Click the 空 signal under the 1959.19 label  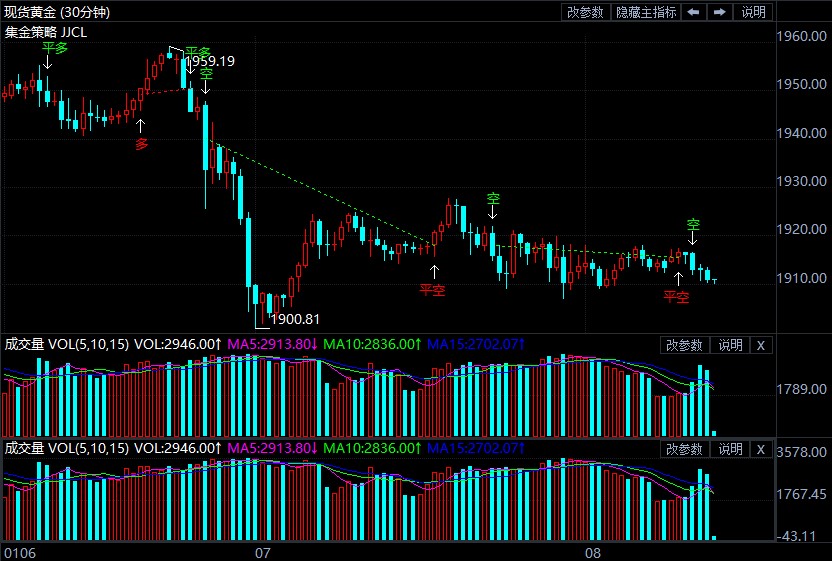click(x=206, y=73)
